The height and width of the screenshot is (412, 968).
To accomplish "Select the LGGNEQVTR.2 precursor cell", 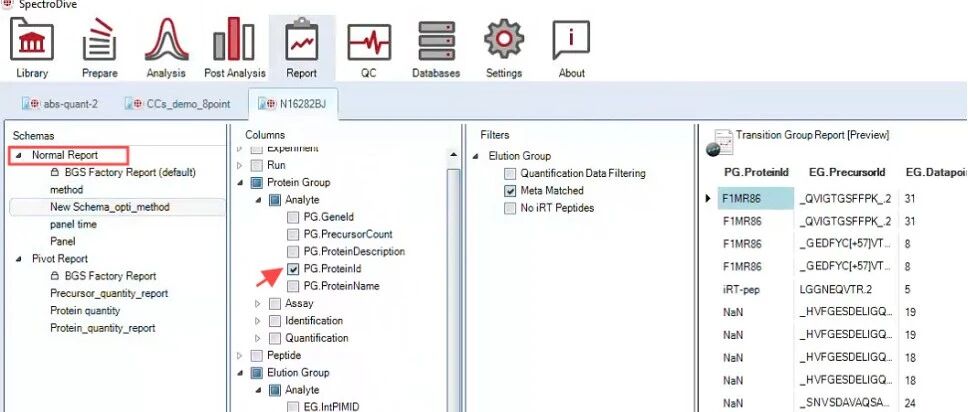I will [846, 289].
